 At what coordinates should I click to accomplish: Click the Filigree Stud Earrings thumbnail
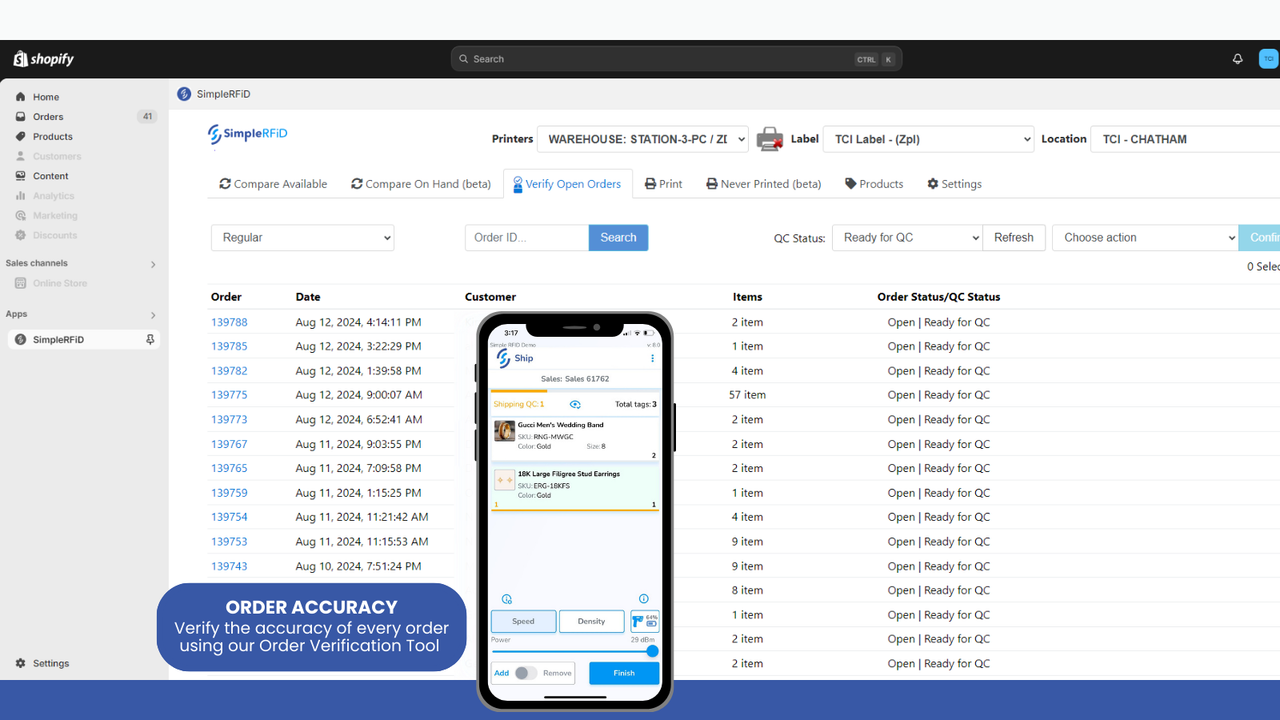[504, 480]
